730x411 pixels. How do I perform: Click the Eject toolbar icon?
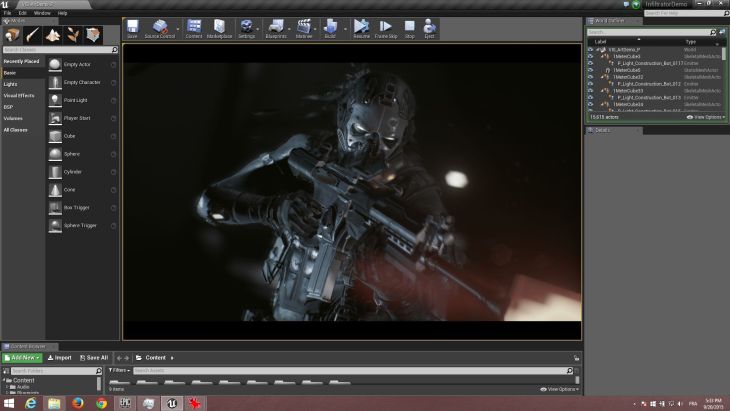429,29
